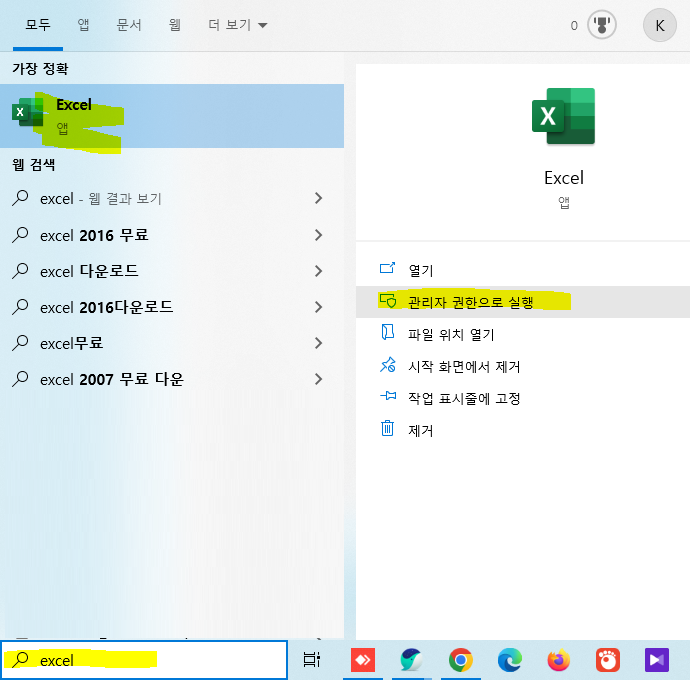Open the Naver Whale browser taskbar icon
Screen dimensions: 690x680
coord(411,660)
